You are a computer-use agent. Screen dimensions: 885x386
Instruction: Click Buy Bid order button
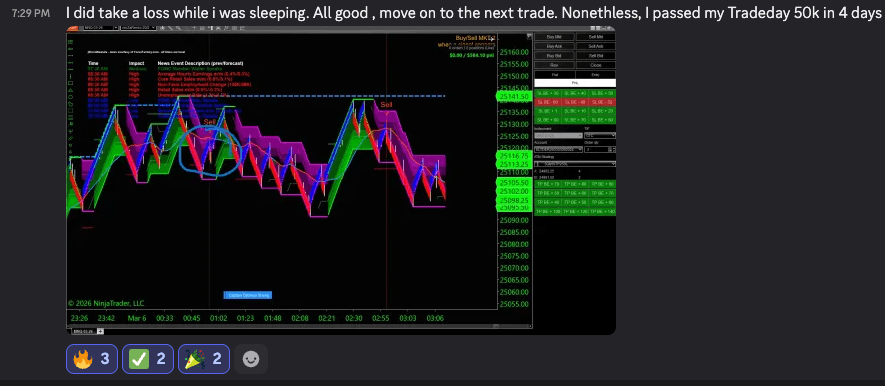coord(554,56)
